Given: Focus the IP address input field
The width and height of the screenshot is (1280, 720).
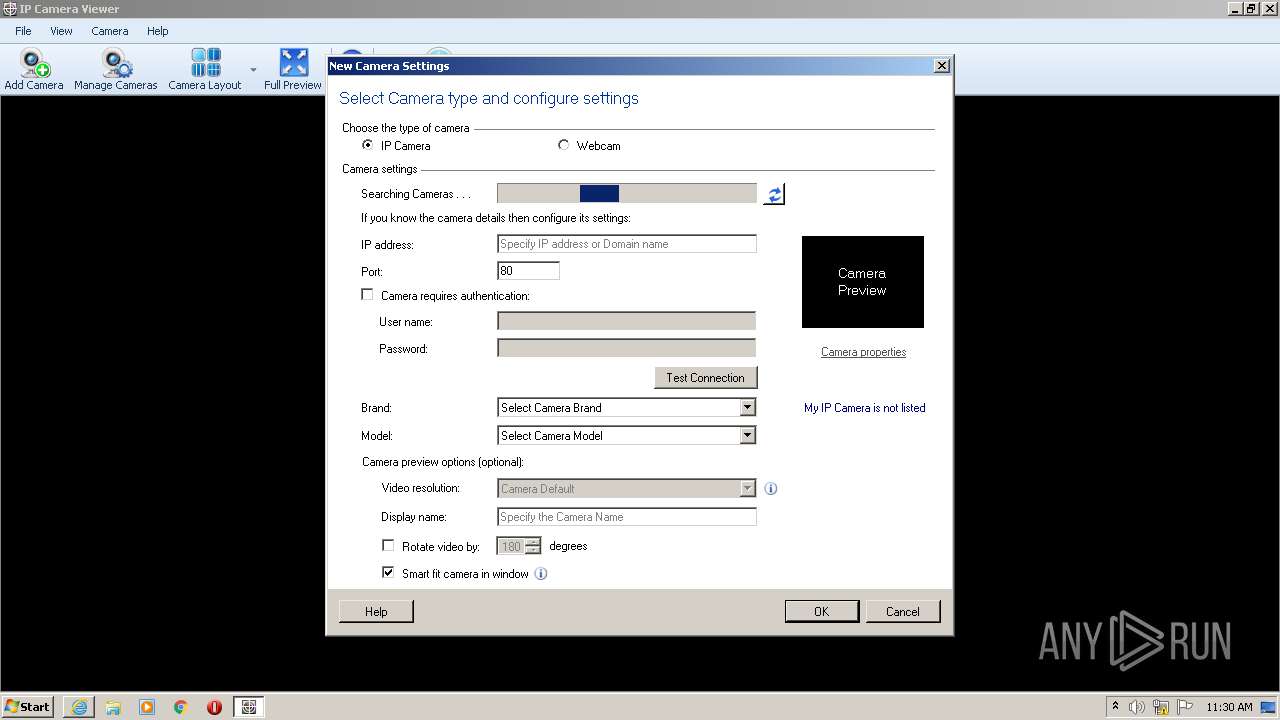Looking at the screenshot, I should [627, 244].
